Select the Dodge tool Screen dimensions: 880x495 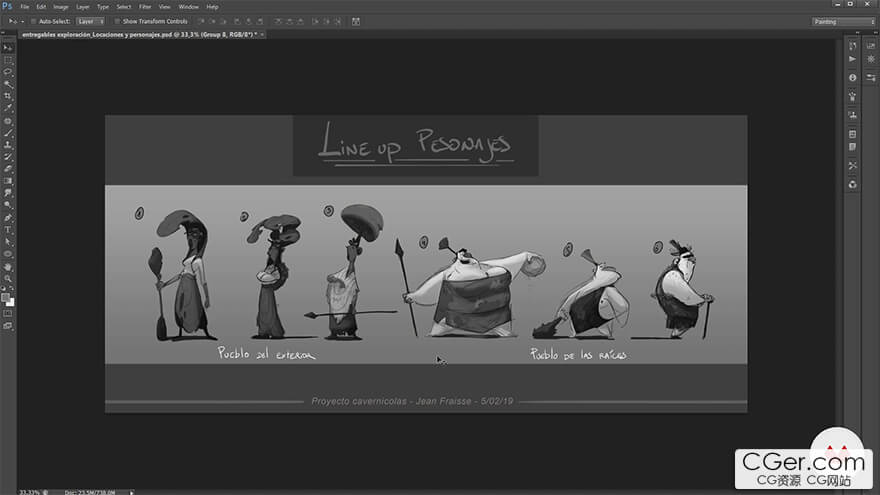point(8,205)
